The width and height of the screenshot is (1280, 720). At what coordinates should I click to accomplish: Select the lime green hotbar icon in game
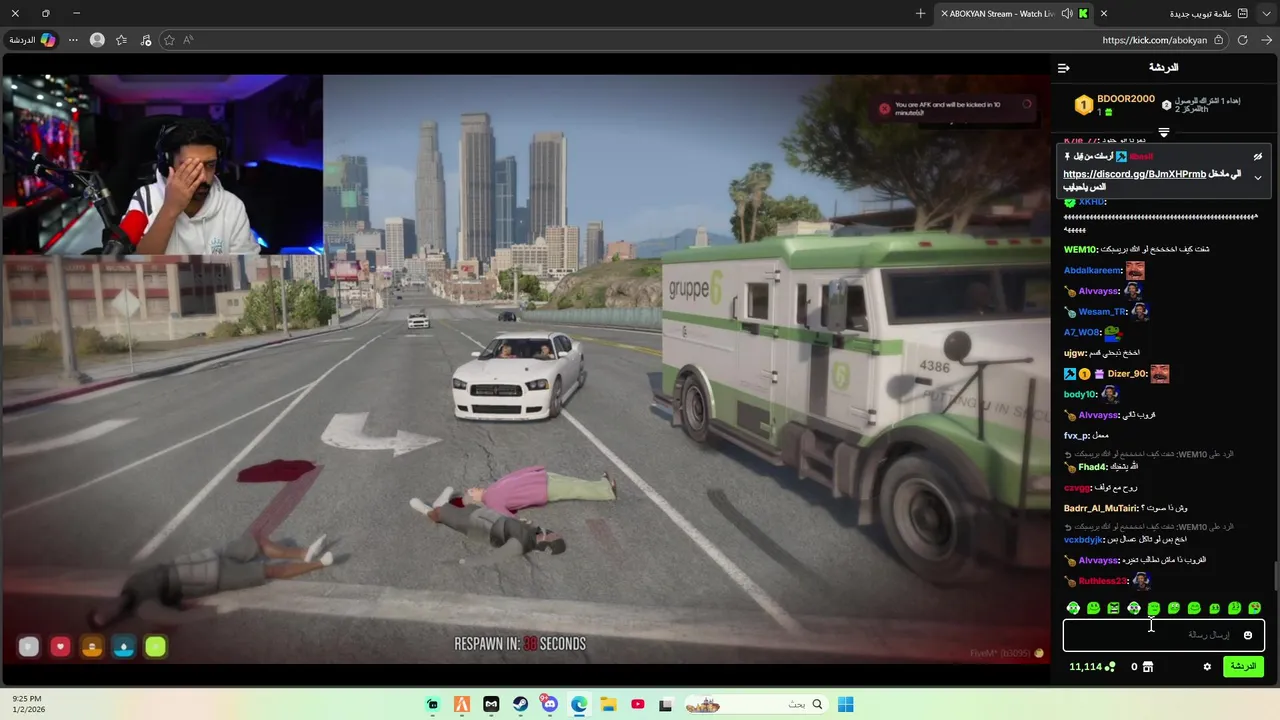click(x=155, y=647)
